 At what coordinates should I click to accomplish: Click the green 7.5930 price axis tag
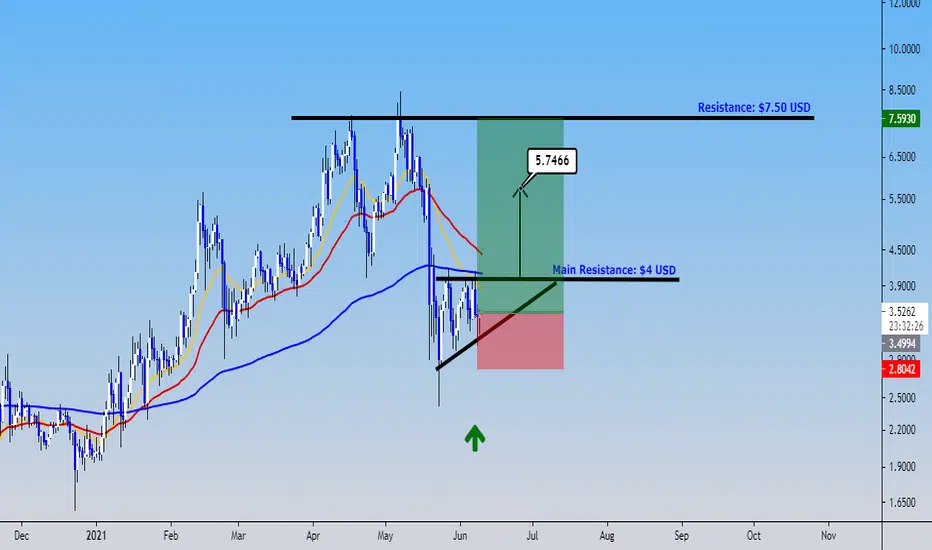tap(901, 119)
